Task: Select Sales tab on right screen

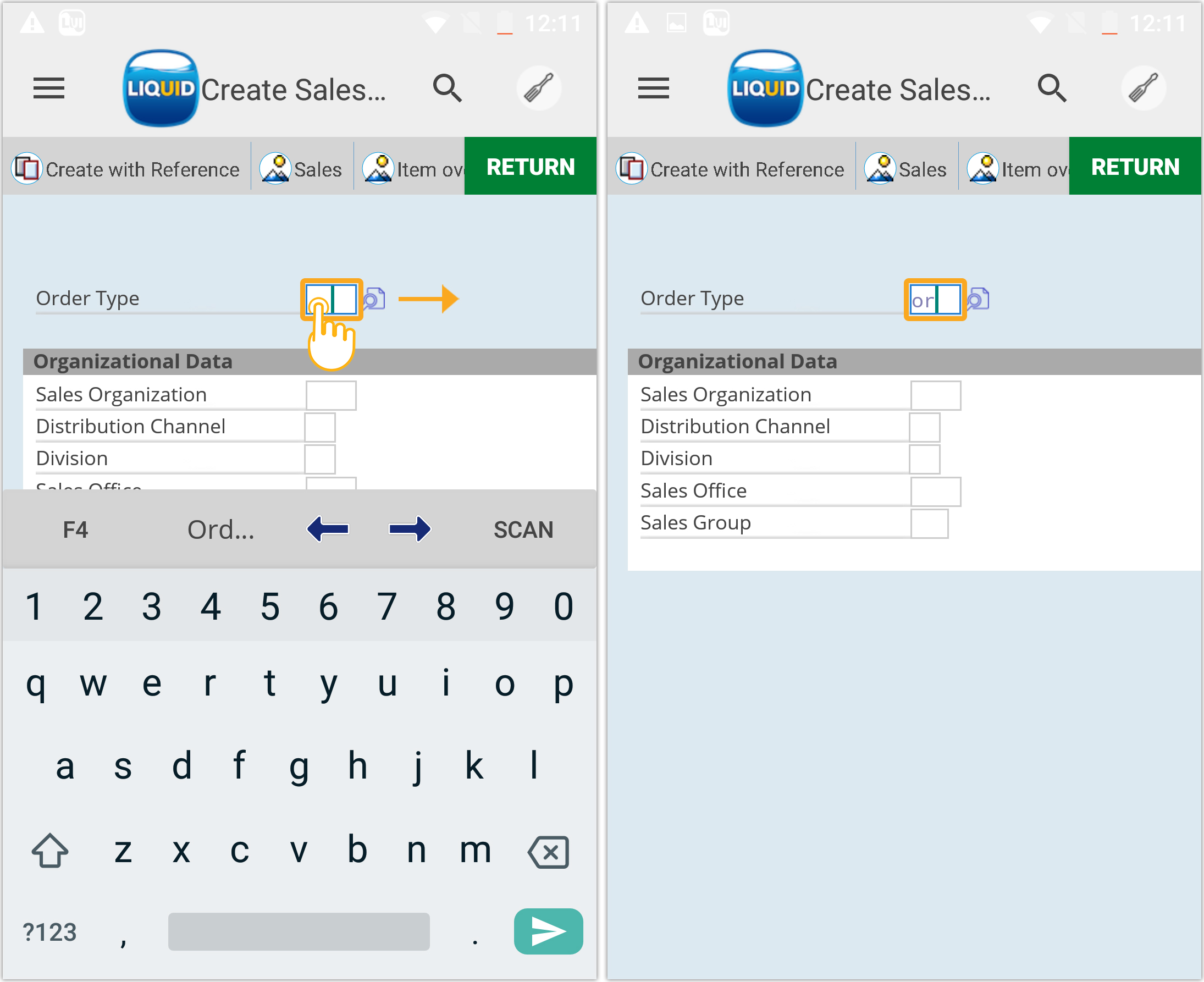Action: click(907, 169)
